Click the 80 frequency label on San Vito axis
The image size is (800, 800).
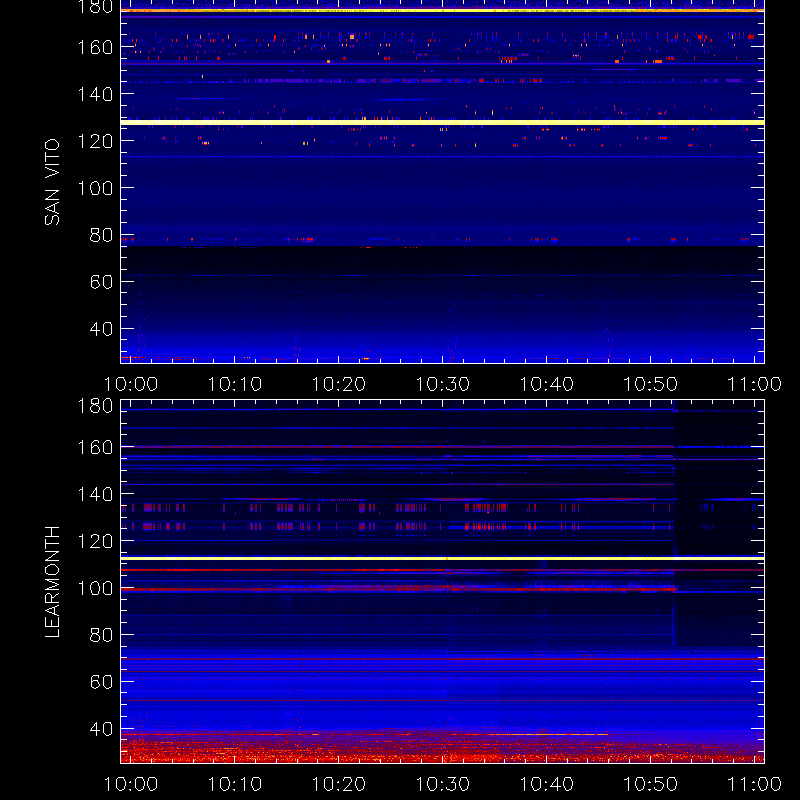[x=101, y=235]
